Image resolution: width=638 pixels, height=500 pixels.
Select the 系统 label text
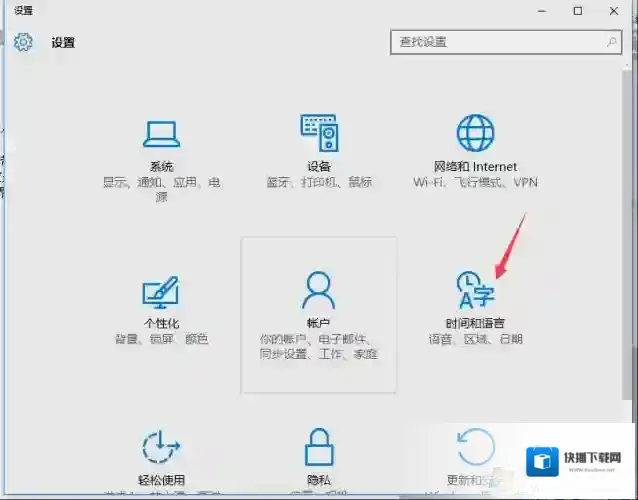coord(161,167)
